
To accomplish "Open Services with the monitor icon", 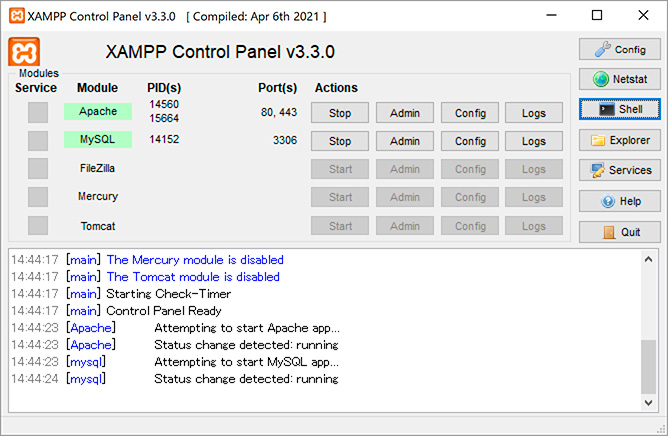I will [619, 170].
